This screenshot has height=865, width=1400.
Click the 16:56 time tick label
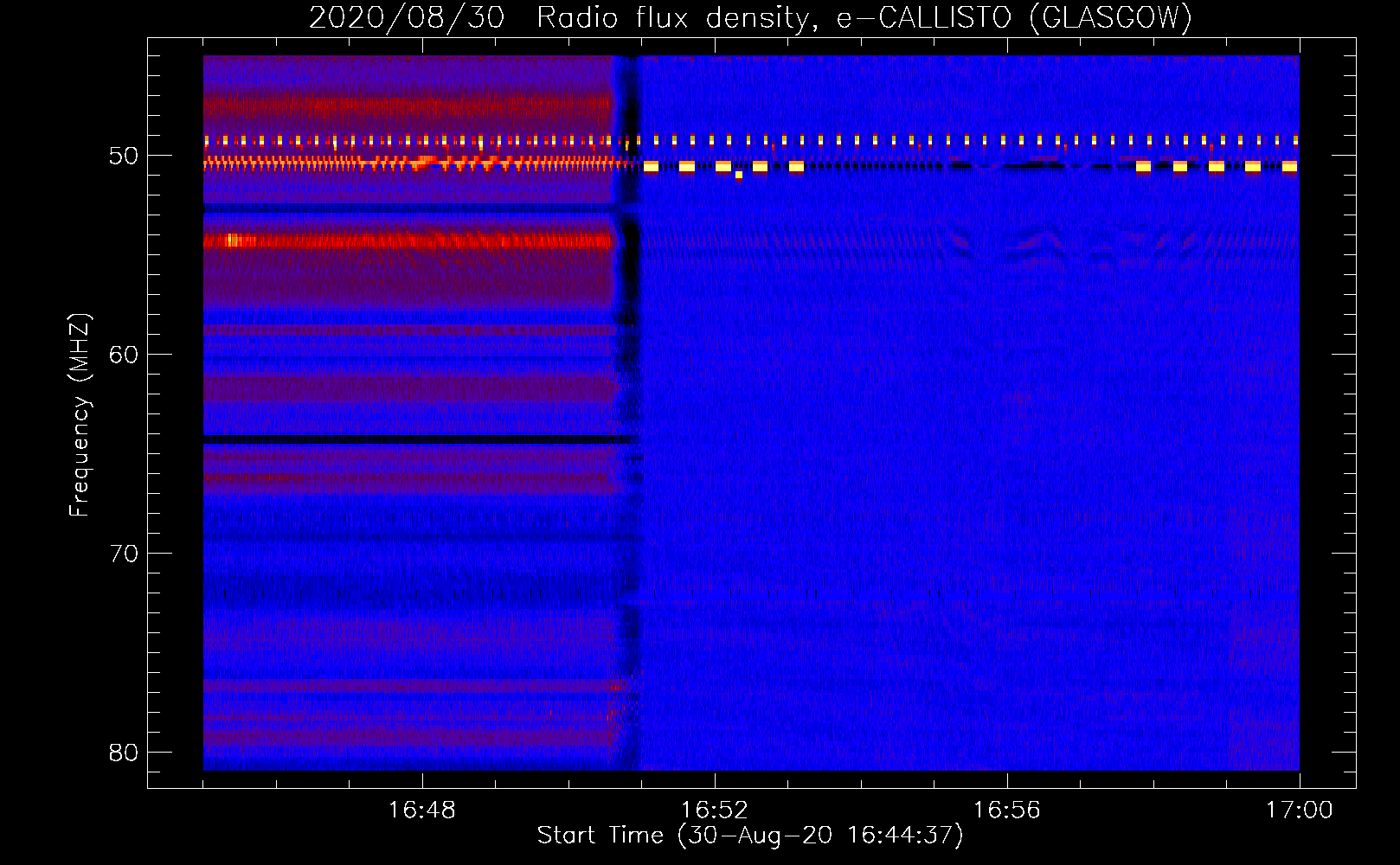[x=1006, y=811]
